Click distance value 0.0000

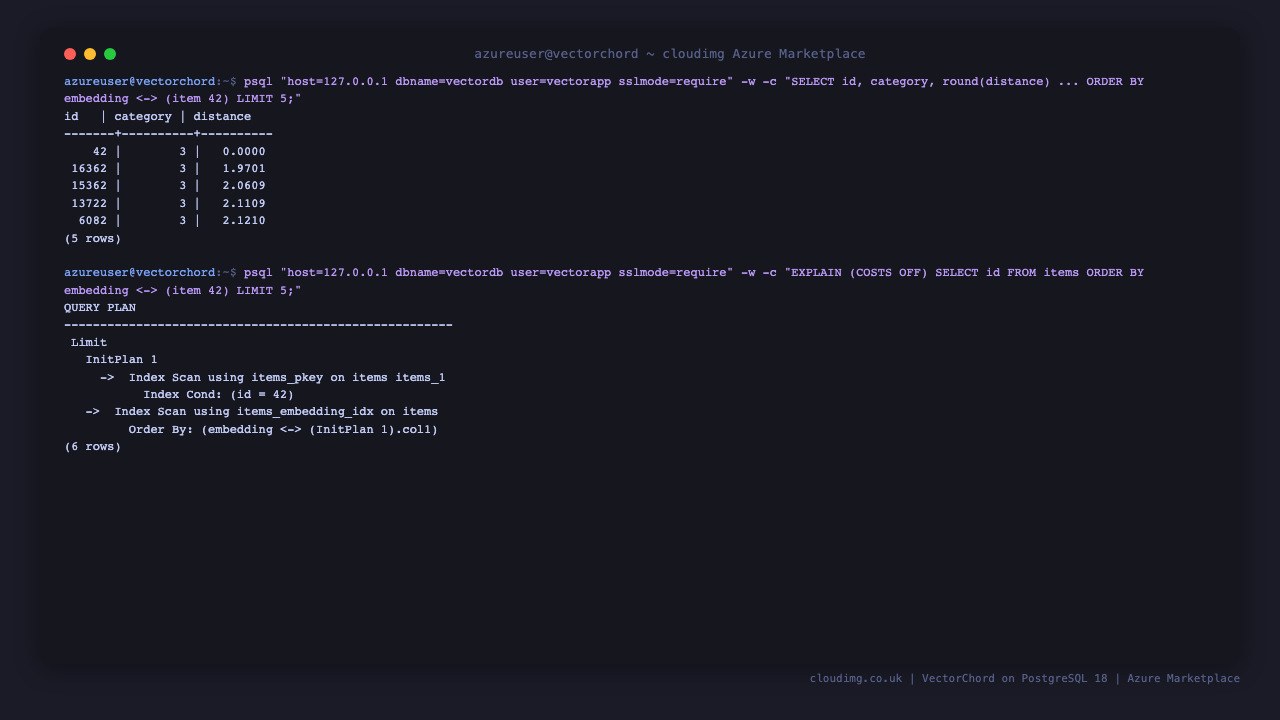click(x=244, y=151)
